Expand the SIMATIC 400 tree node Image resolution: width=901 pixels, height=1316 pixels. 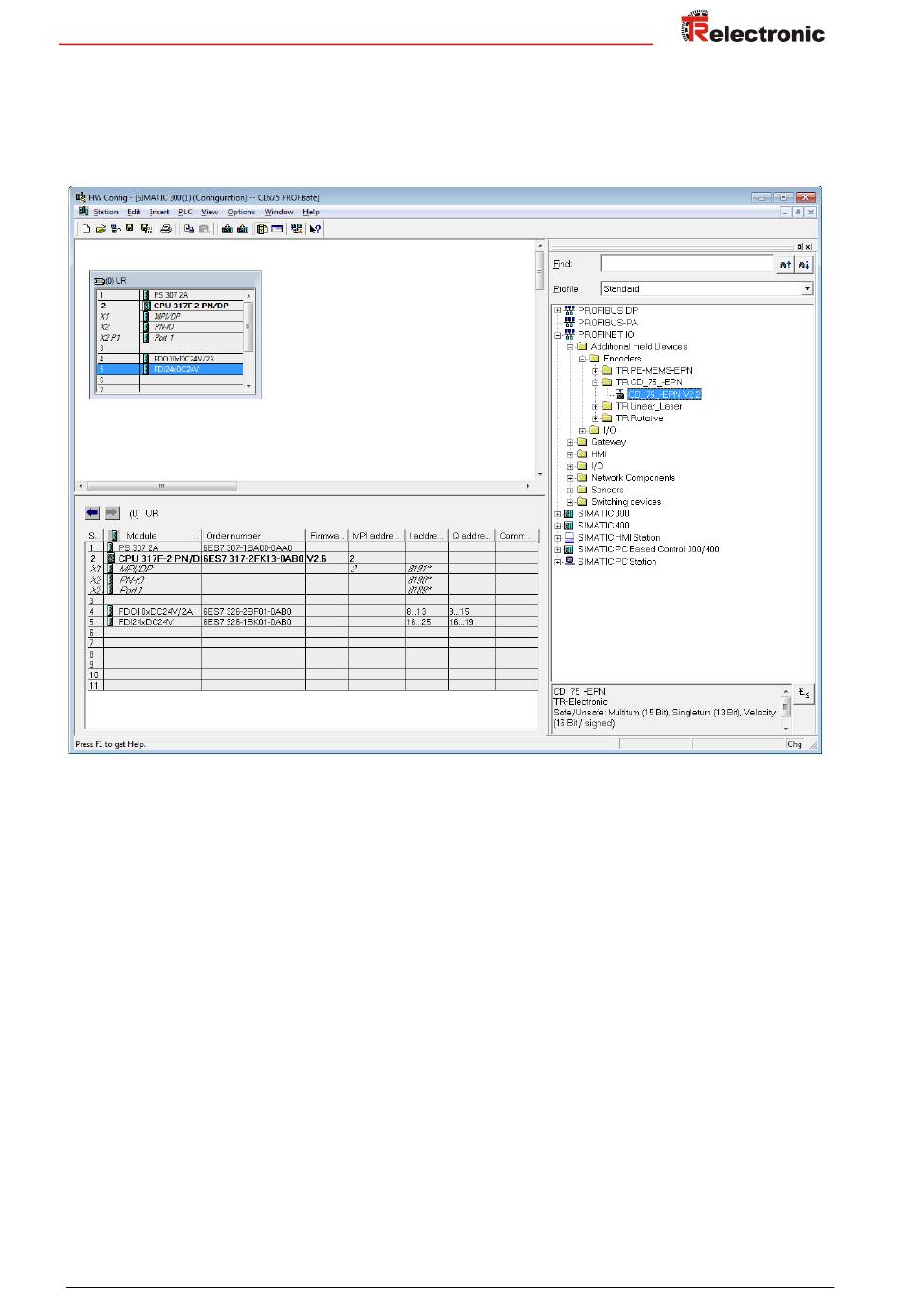pyautogui.click(x=558, y=526)
